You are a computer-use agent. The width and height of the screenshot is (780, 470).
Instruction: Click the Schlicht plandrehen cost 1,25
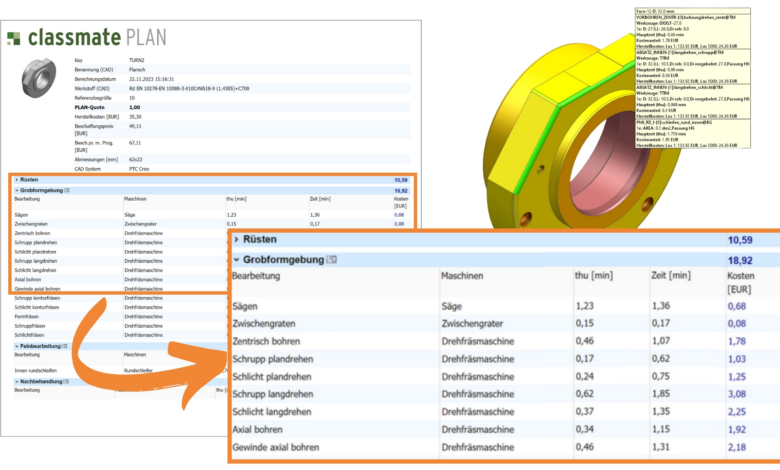click(737, 377)
